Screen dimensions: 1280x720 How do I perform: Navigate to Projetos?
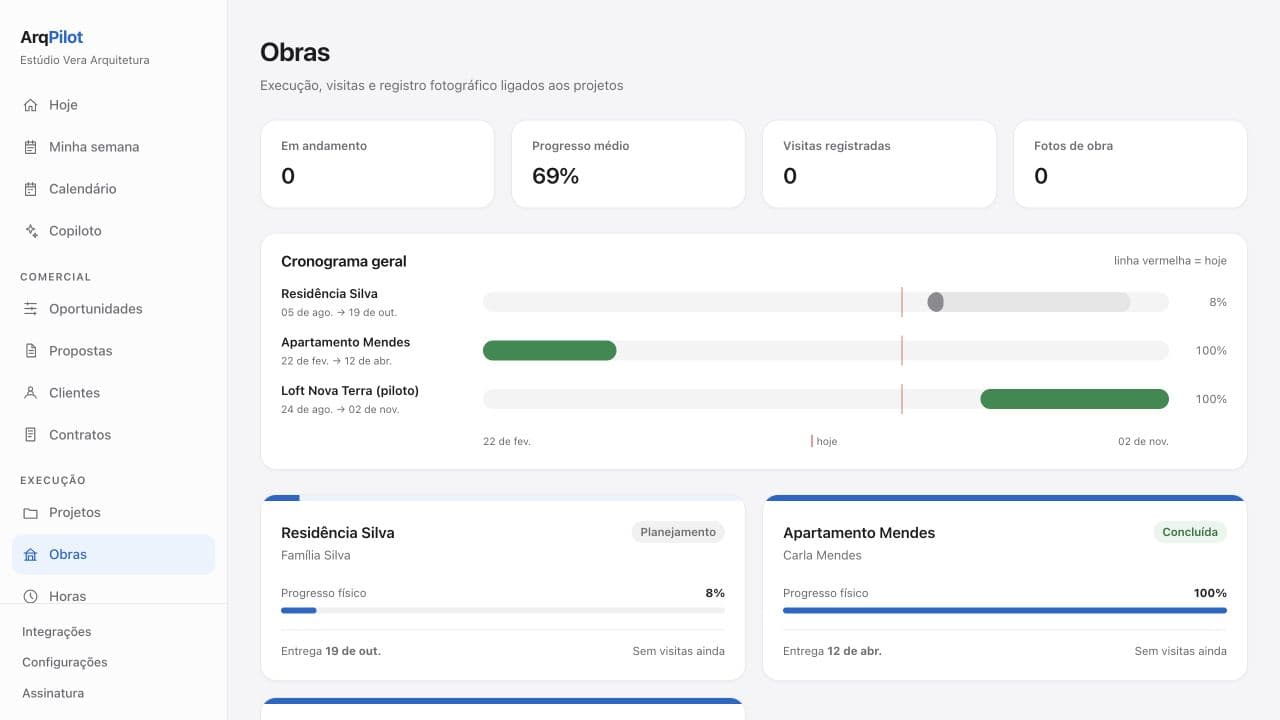tap(113, 513)
